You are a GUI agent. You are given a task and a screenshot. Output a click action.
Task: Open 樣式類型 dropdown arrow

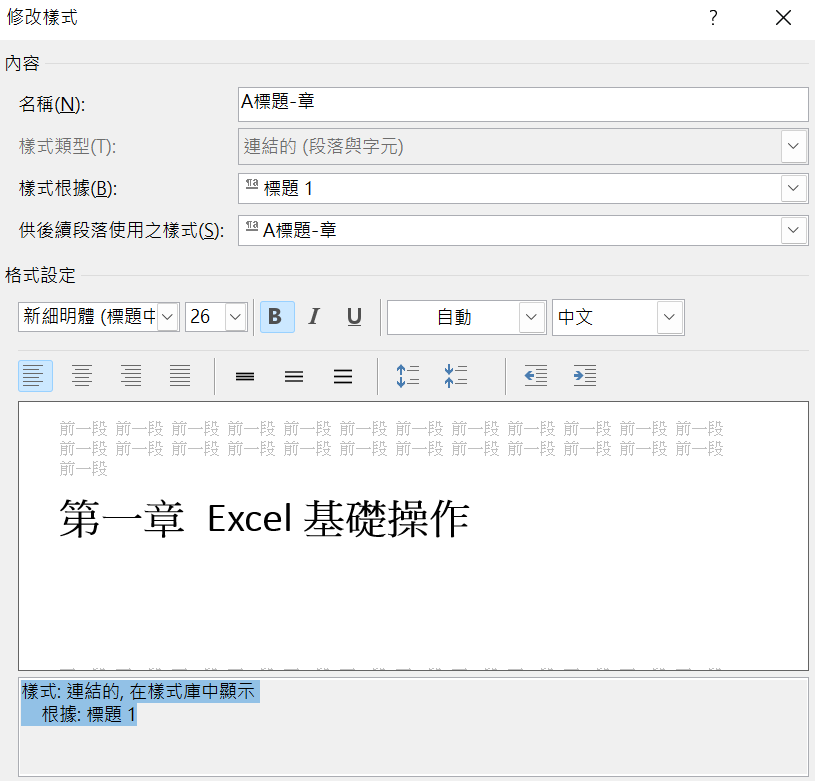pyautogui.click(x=793, y=146)
